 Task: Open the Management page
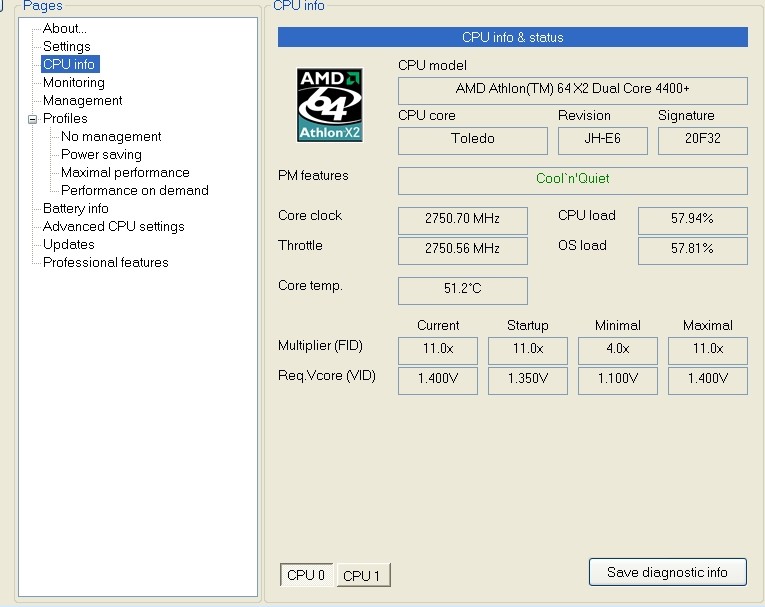click(x=82, y=101)
